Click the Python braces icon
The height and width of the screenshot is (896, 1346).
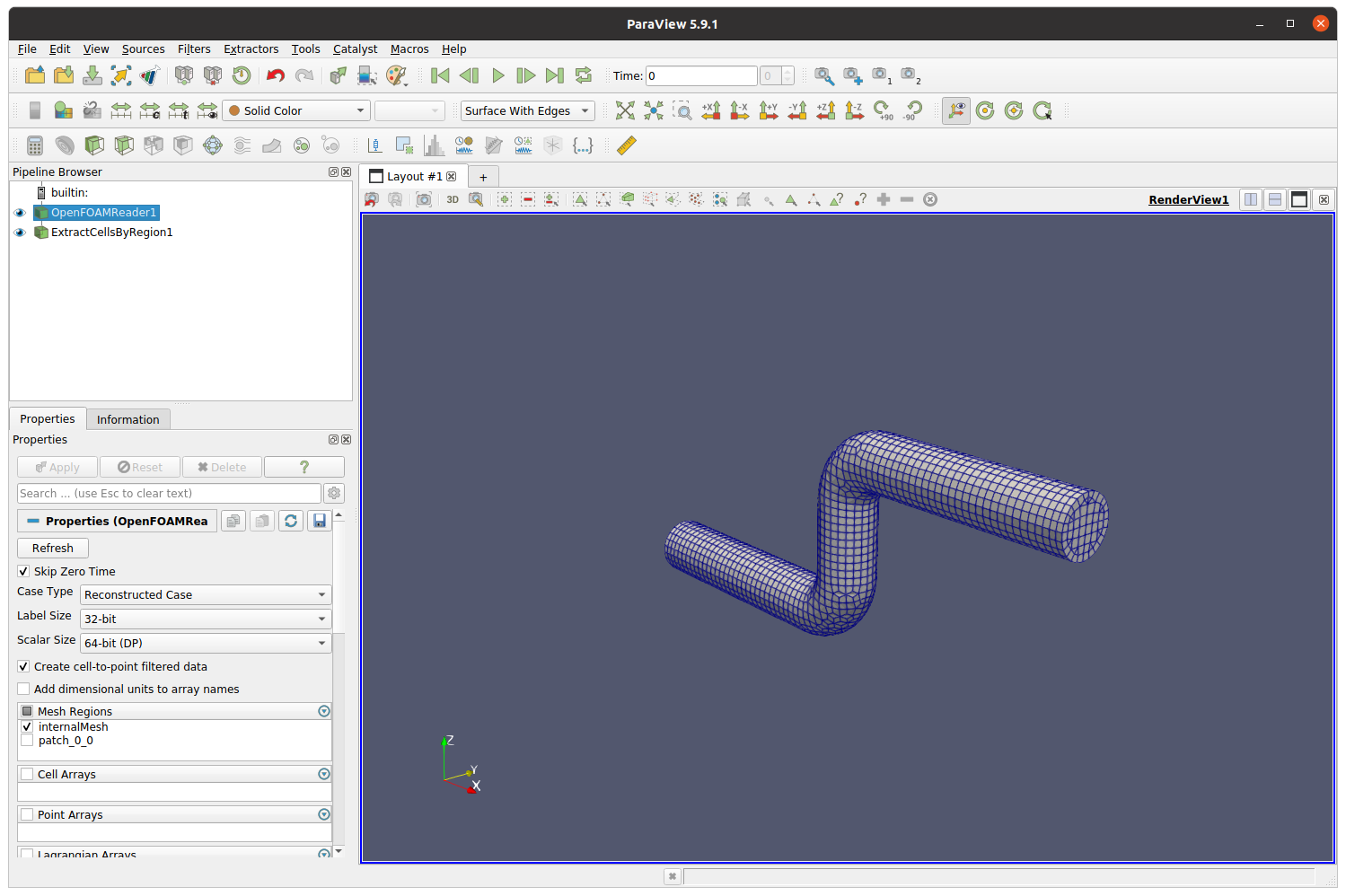(x=583, y=145)
